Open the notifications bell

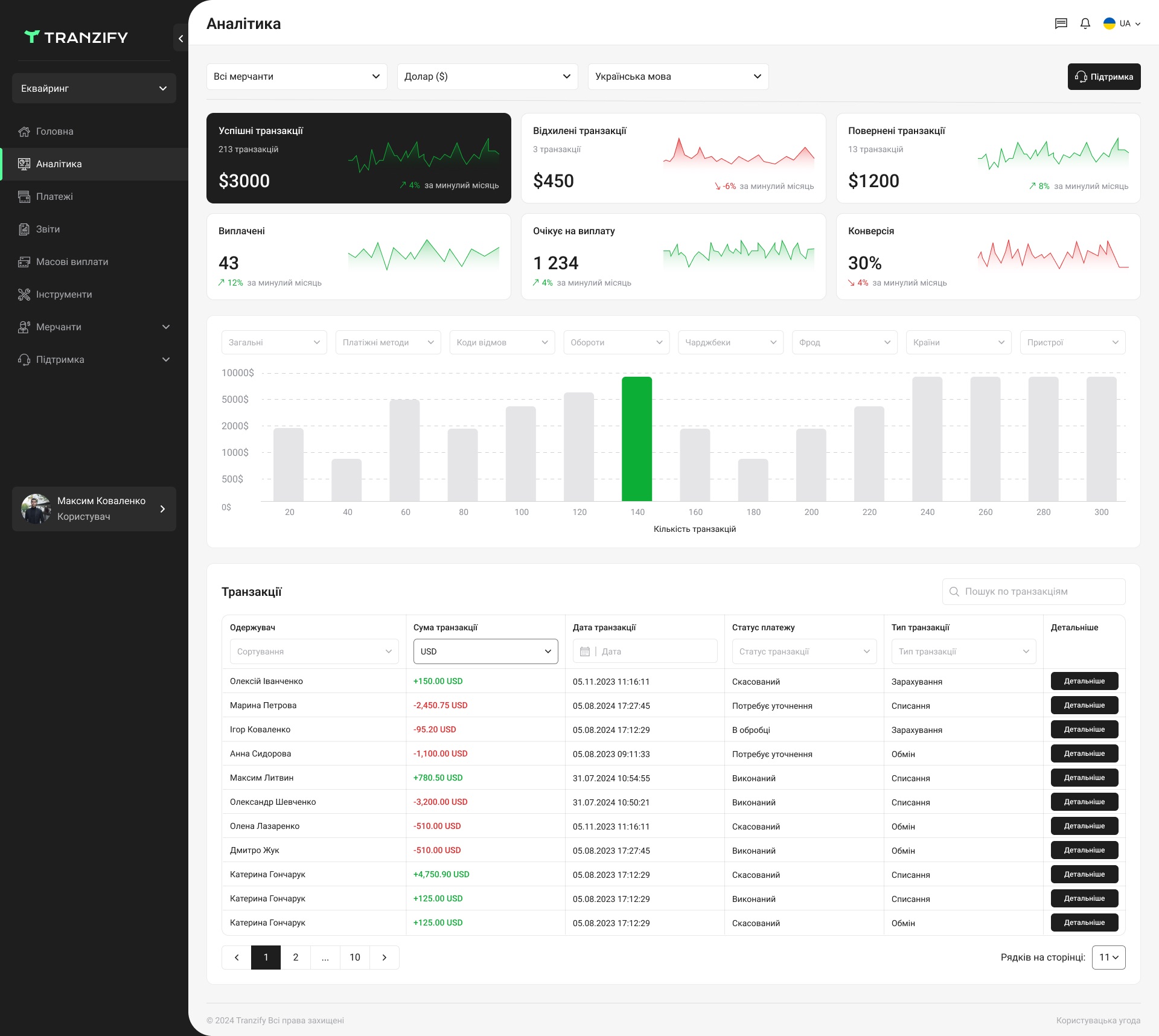click(1085, 24)
